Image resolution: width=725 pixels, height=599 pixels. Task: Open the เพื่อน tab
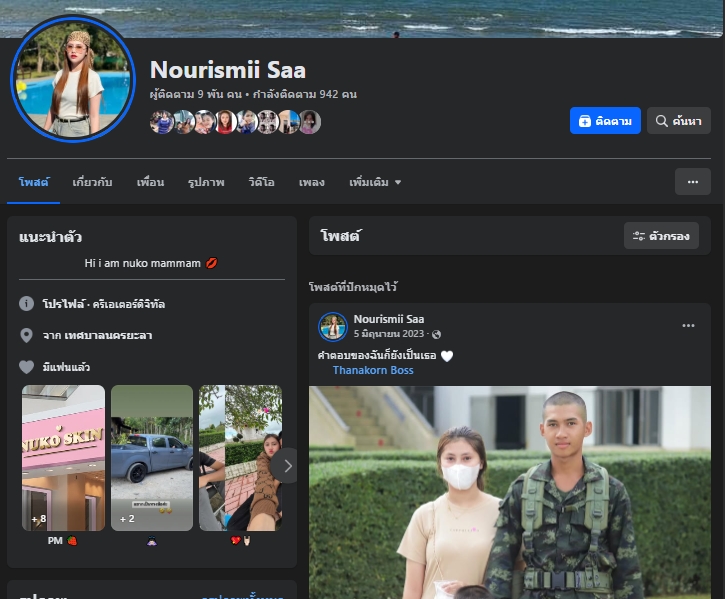pos(150,182)
